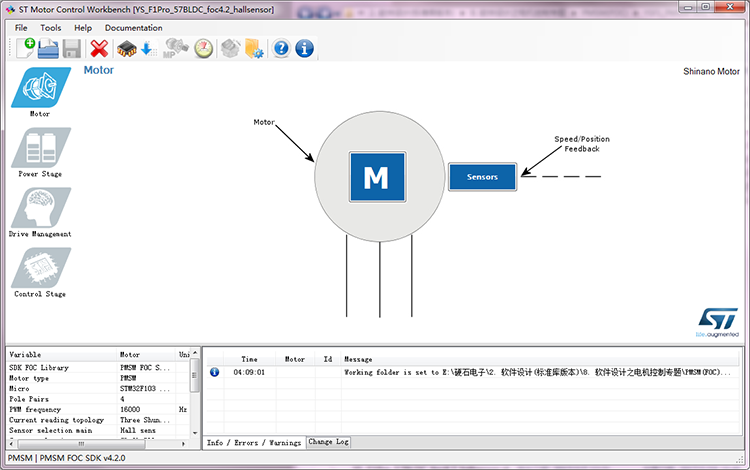This screenshot has height=470, width=750.
Task: Click the blue M motor block
Action: tap(375, 178)
